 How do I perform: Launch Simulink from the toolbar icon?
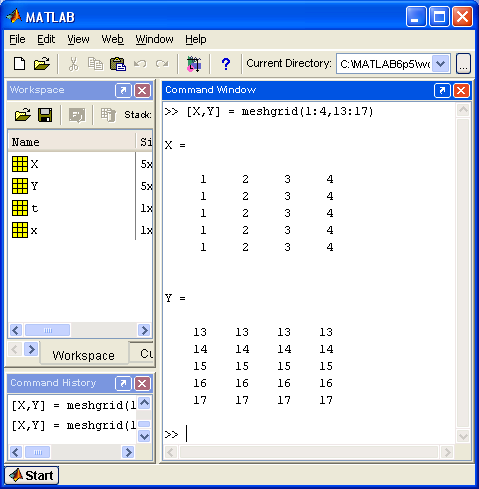[194, 64]
